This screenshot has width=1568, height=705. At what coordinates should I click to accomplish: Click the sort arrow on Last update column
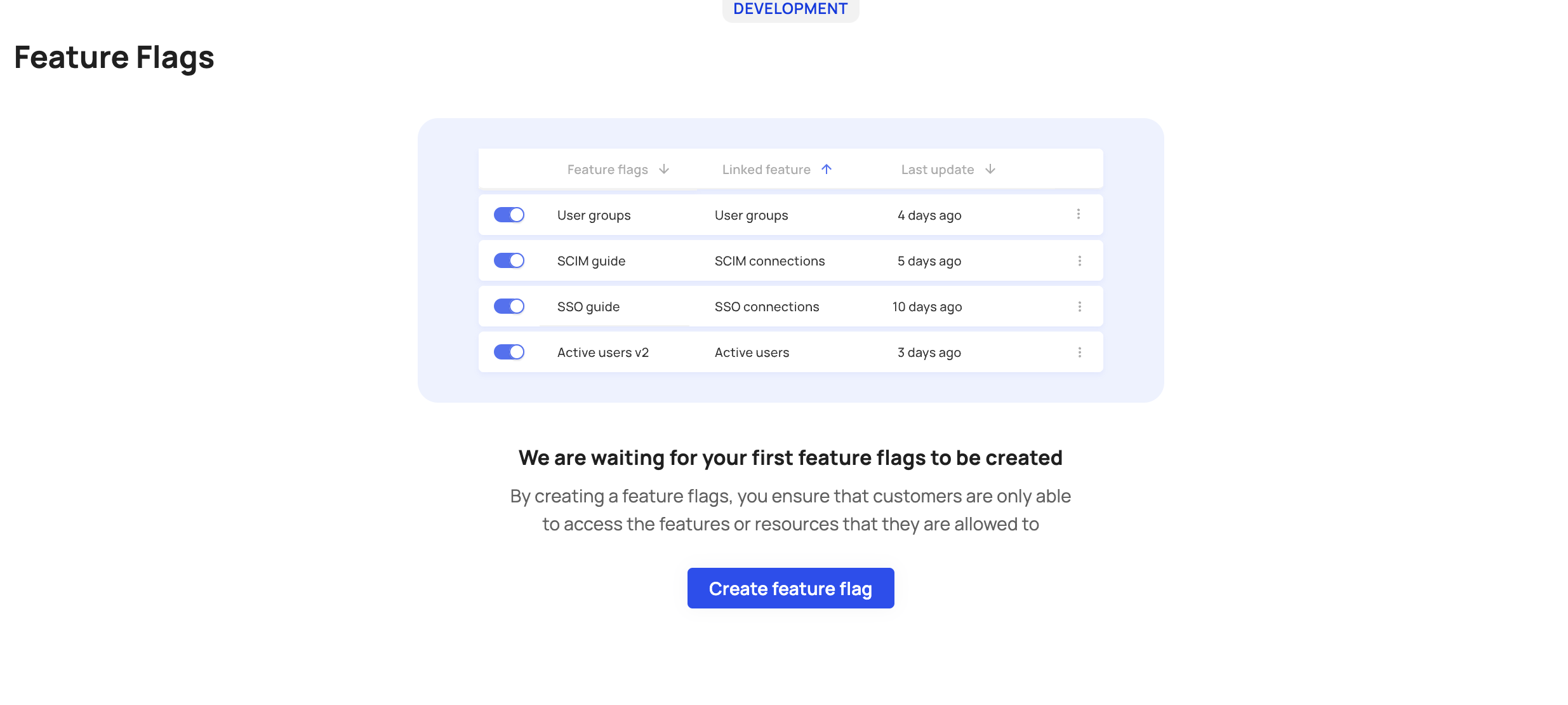pos(990,170)
